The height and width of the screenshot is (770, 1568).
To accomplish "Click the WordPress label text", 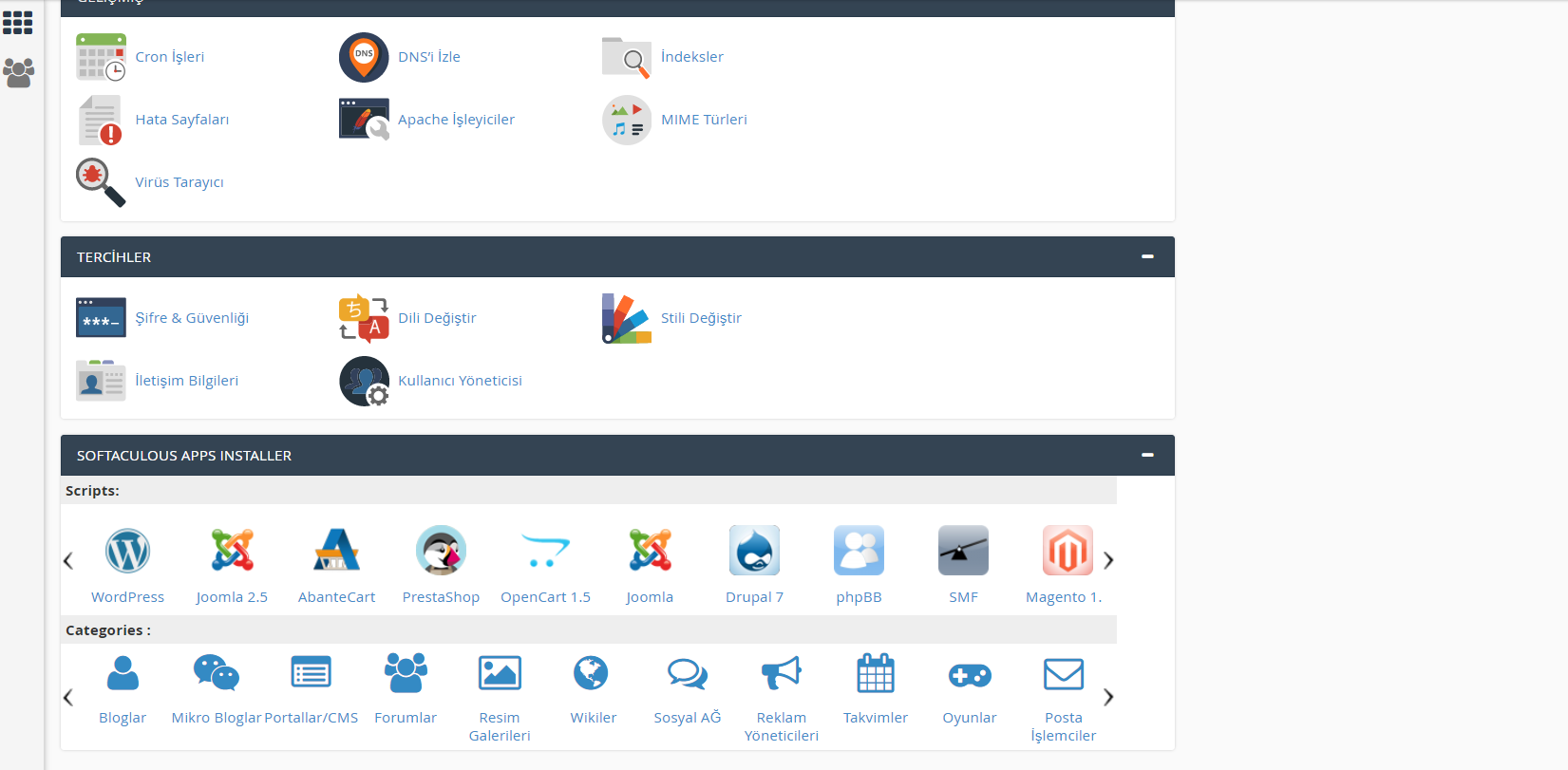I will (x=127, y=597).
